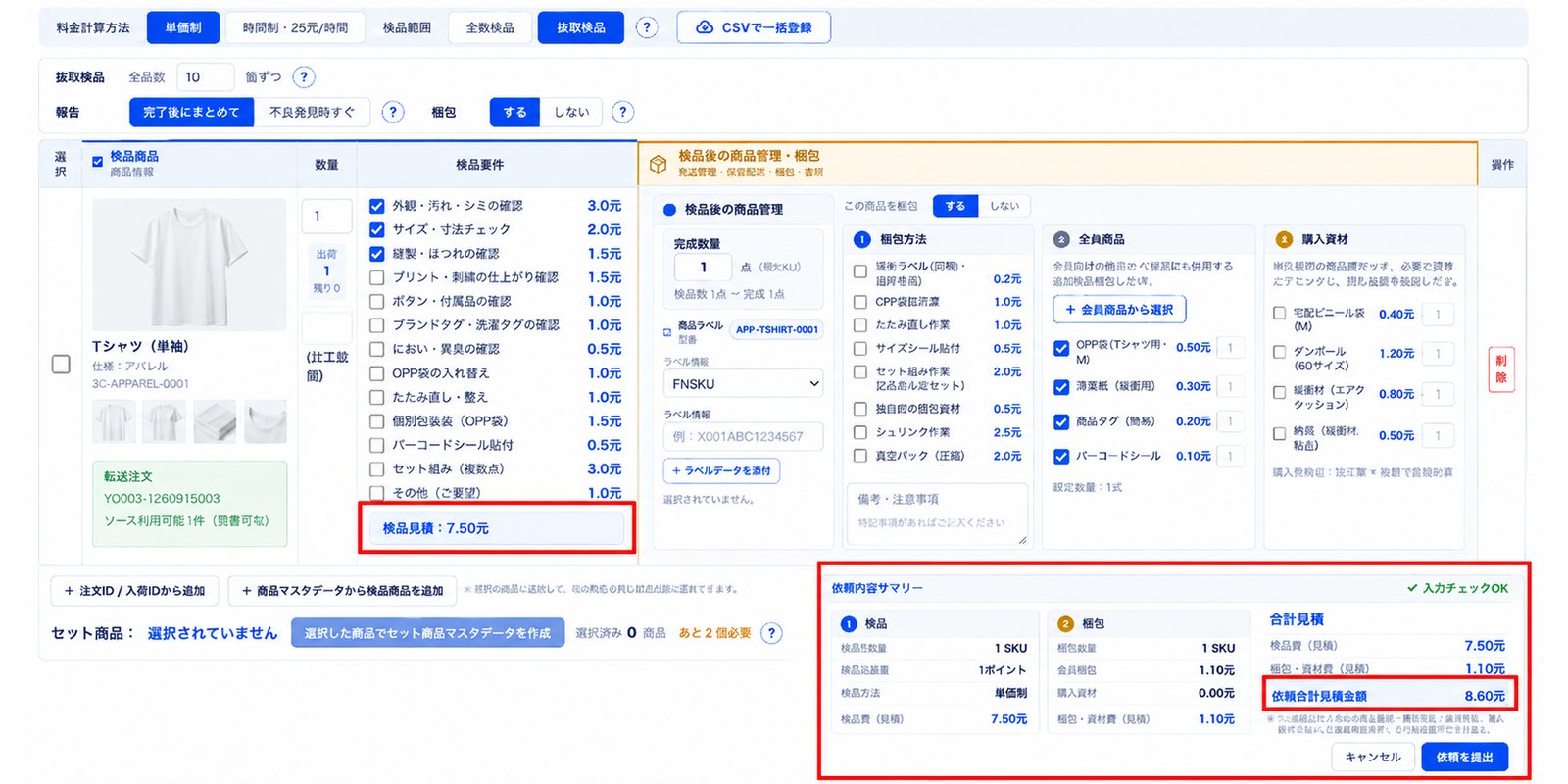
Task: Set この商品を梱包 toggle to する
Action: 955,206
